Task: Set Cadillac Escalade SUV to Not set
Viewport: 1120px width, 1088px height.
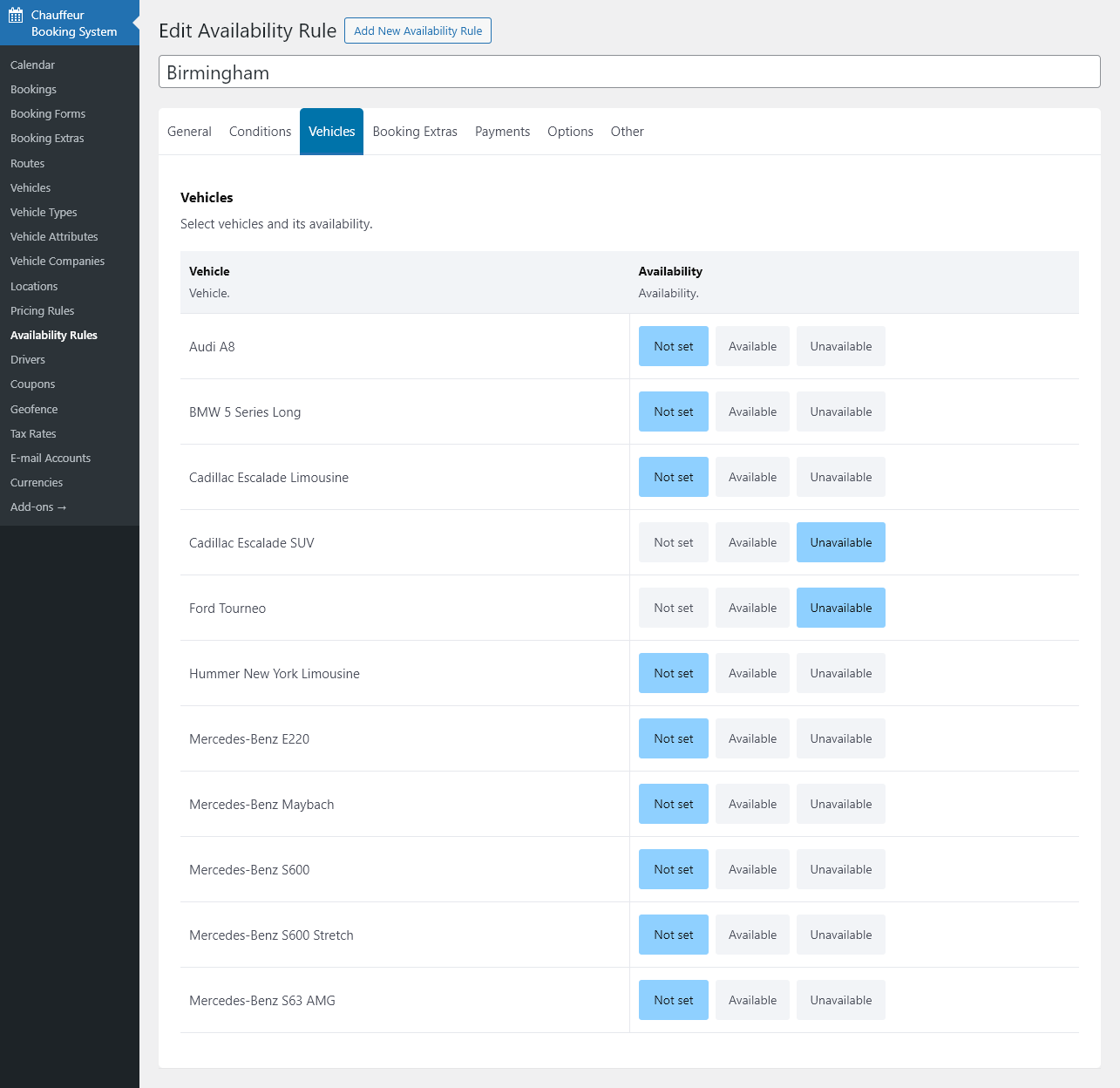Action: tap(673, 542)
